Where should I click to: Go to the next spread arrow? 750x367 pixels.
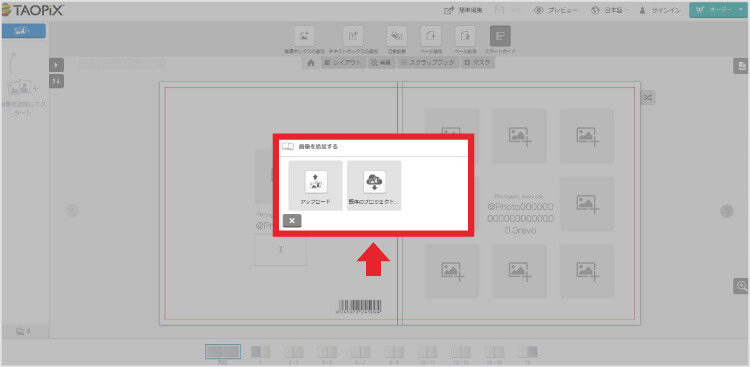point(727,211)
